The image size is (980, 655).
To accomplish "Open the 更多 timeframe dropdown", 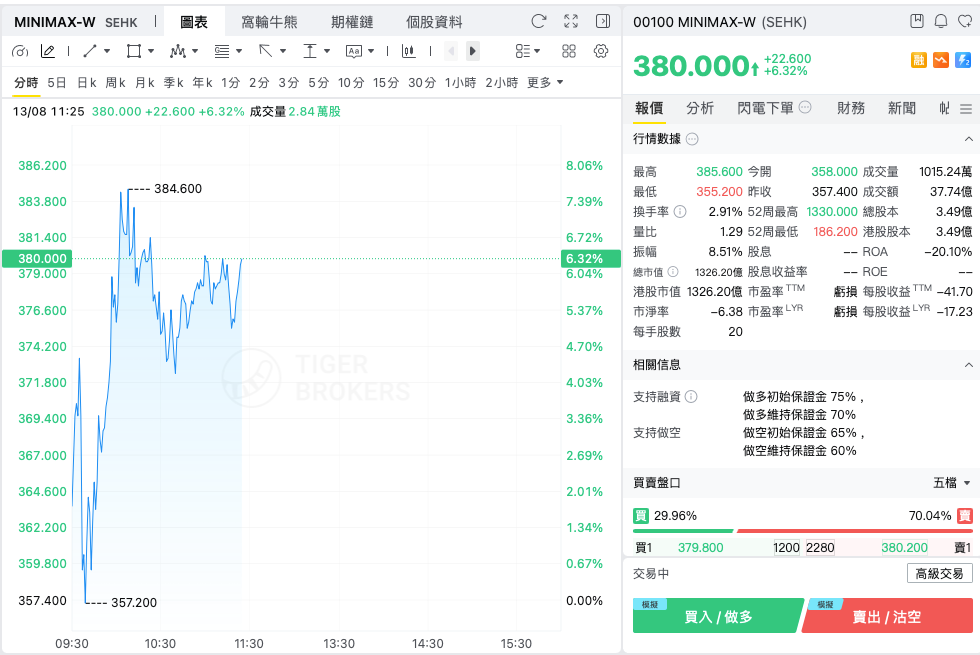I will 545,82.
